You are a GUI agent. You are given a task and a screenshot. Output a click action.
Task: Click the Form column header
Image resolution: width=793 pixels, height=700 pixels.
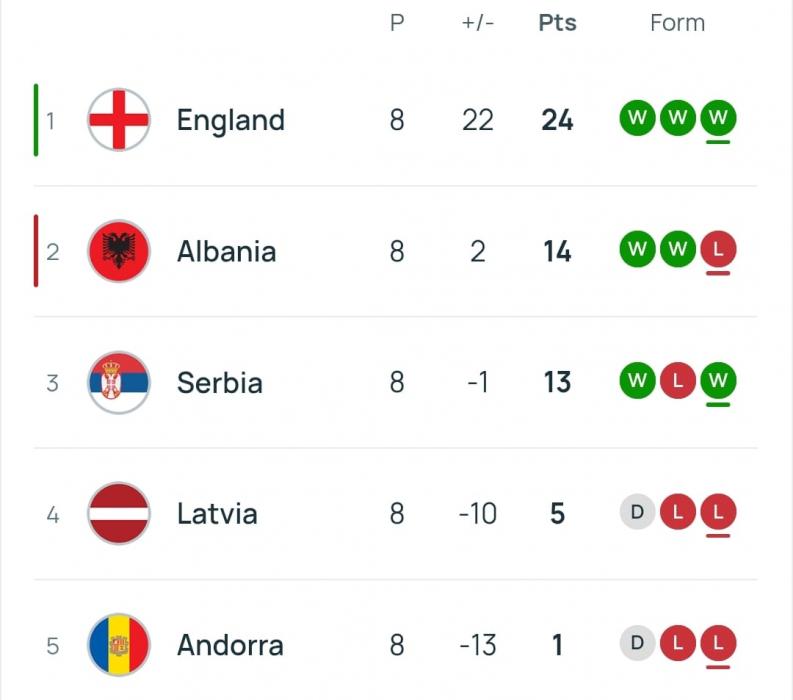tap(677, 23)
